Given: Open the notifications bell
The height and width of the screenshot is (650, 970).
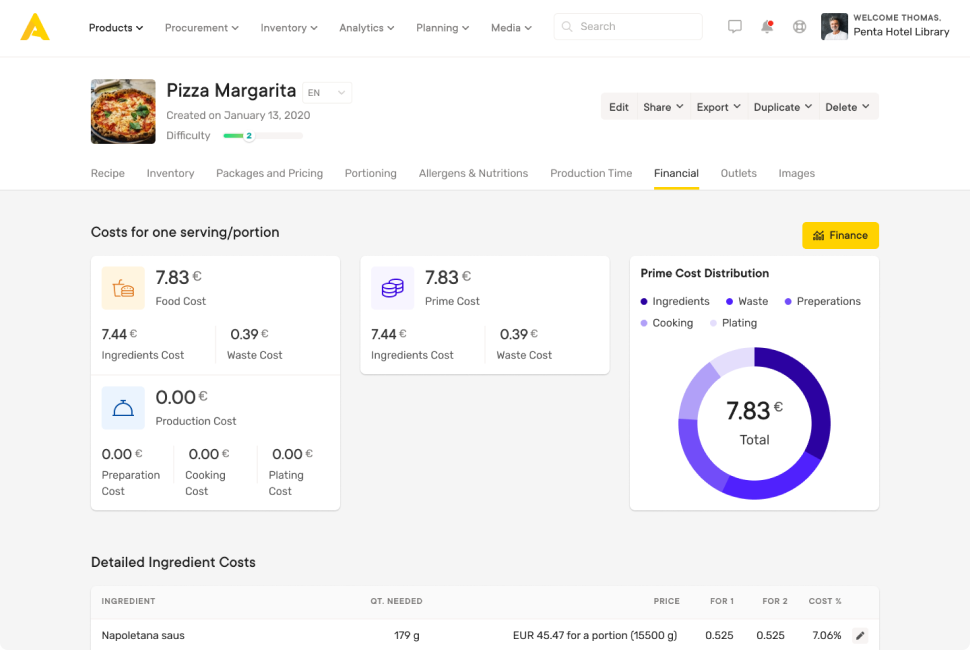Looking at the screenshot, I should click(x=767, y=27).
